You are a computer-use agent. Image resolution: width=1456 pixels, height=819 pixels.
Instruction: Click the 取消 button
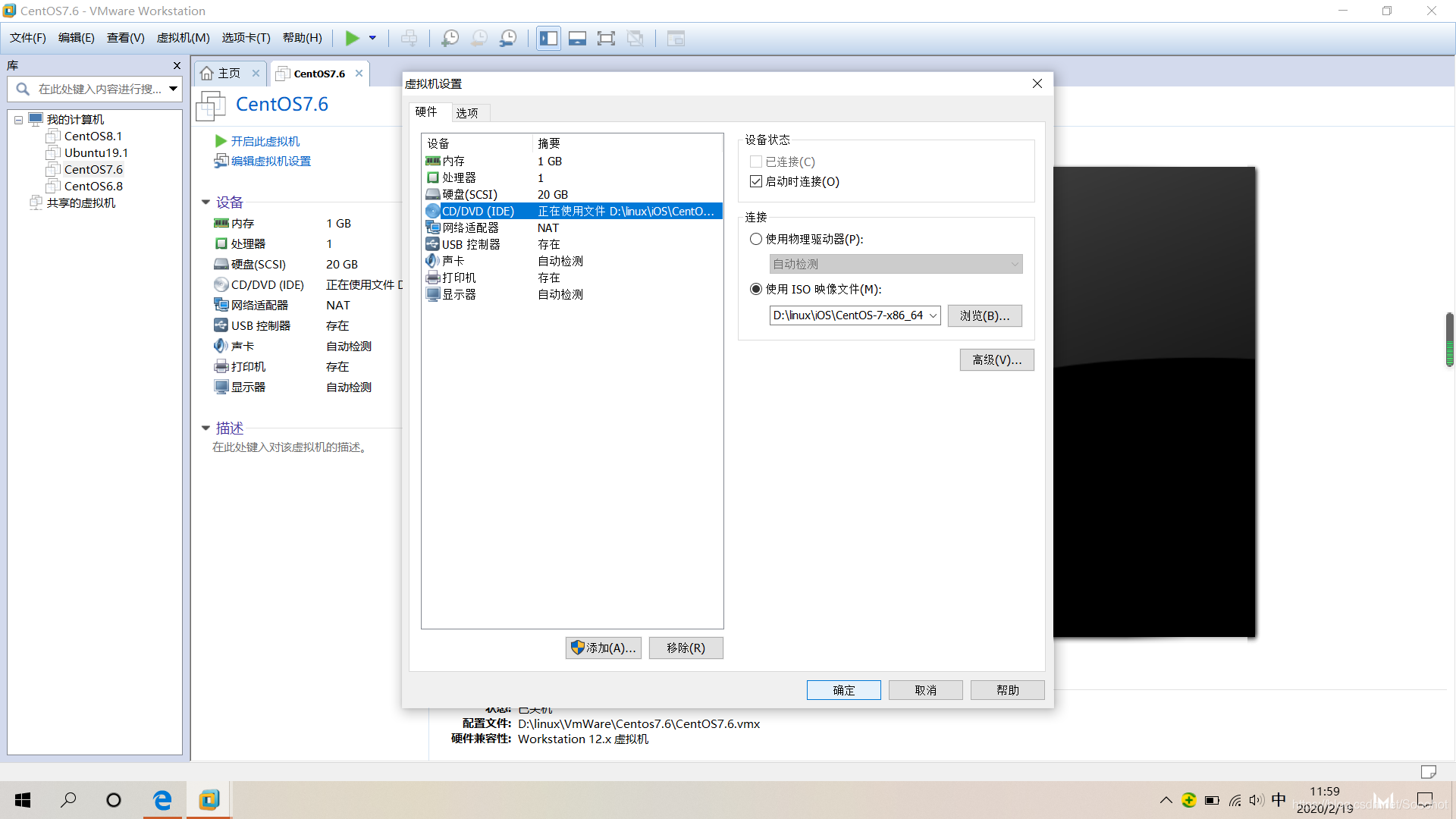[x=926, y=691]
